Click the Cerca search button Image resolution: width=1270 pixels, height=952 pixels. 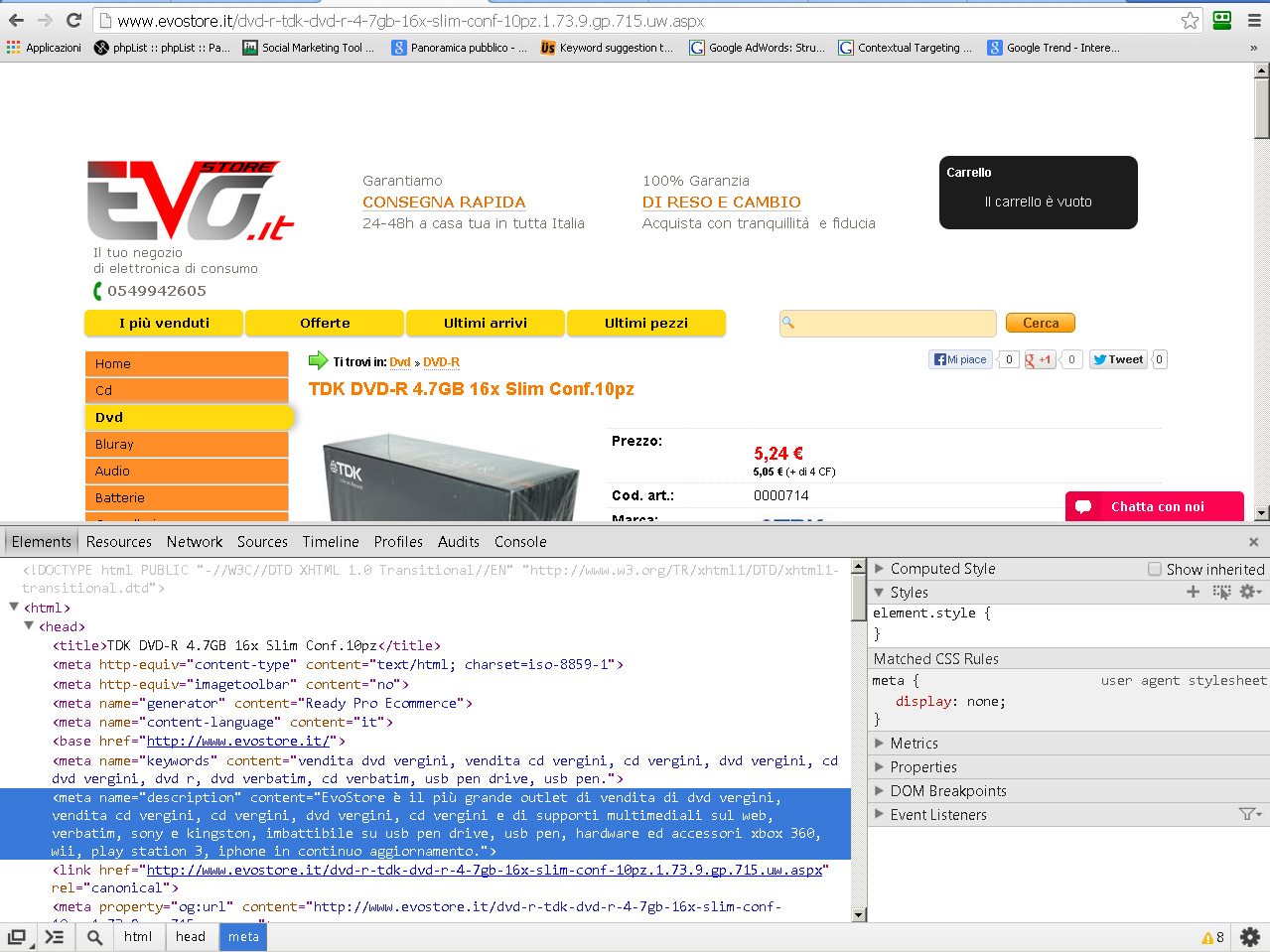click(1041, 323)
